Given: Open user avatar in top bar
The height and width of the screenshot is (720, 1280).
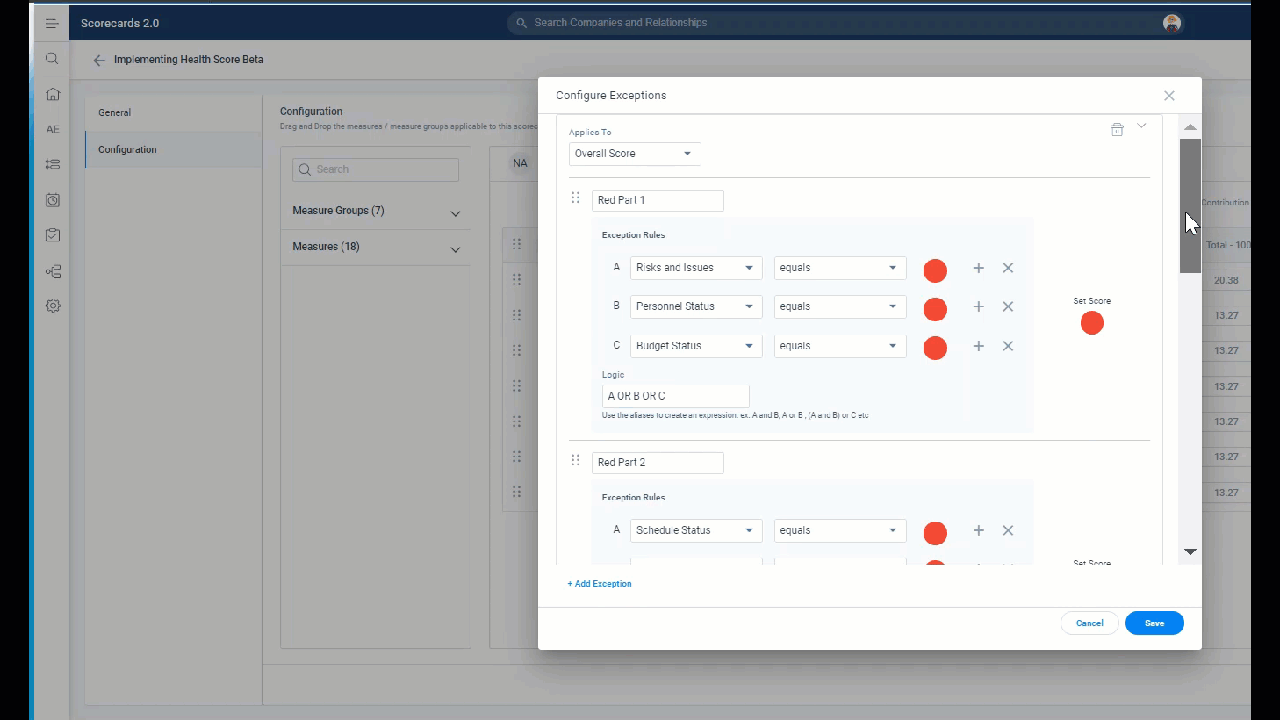Looking at the screenshot, I should pos(1172,23).
